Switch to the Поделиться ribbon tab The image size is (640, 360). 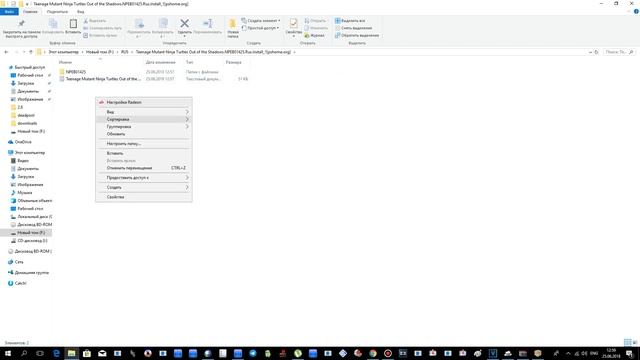pyautogui.click(x=57, y=12)
